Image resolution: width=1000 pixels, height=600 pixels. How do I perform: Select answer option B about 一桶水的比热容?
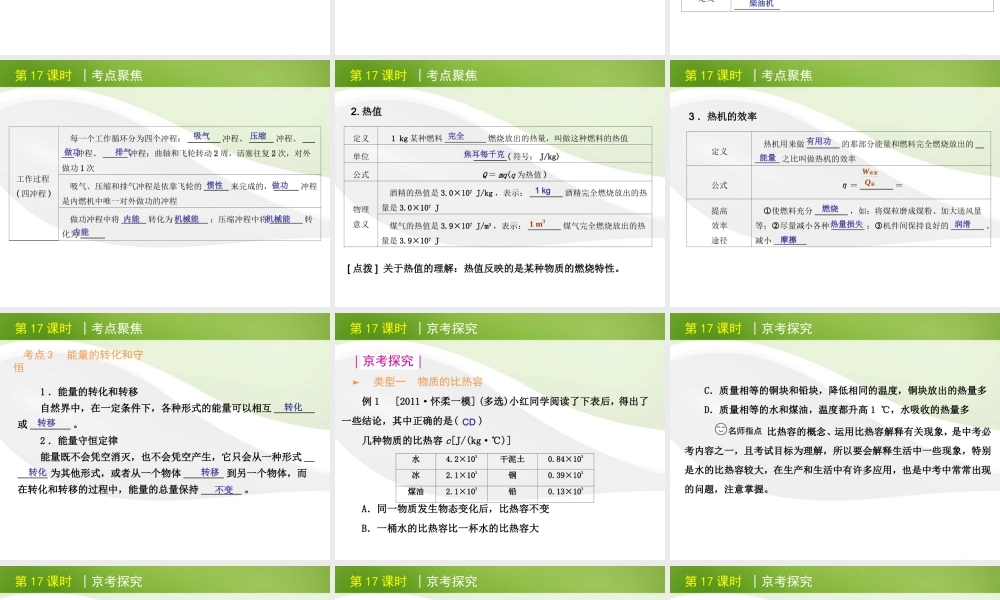[450, 528]
